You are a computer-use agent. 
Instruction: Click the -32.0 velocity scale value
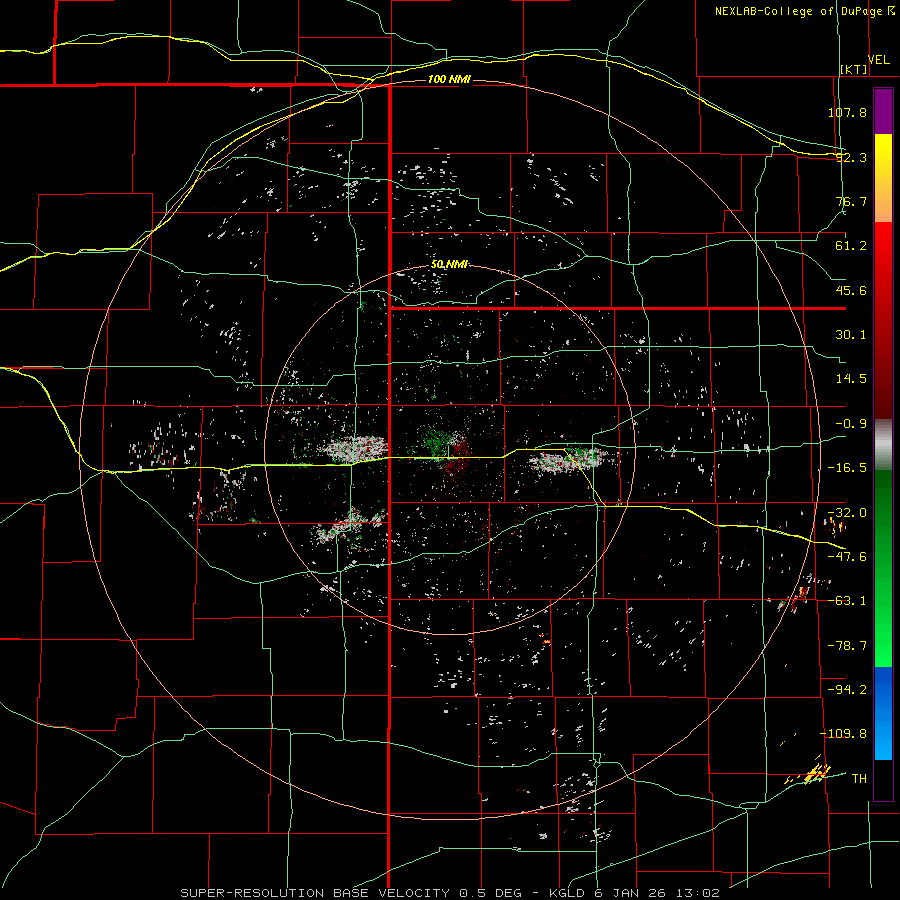pyautogui.click(x=847, y=513)
